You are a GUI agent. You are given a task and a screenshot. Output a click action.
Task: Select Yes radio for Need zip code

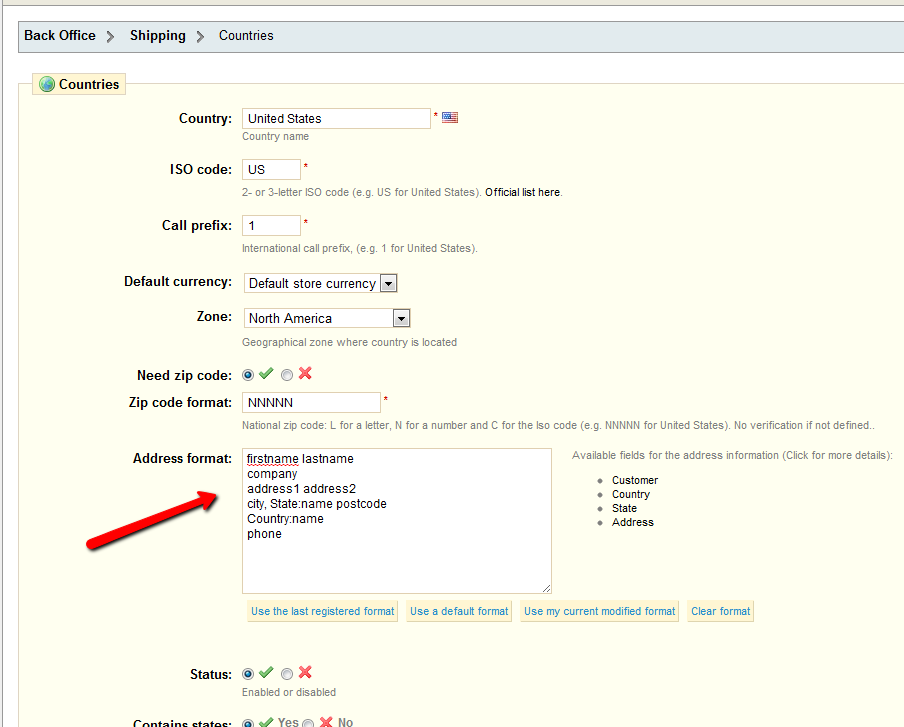(248, 375)
